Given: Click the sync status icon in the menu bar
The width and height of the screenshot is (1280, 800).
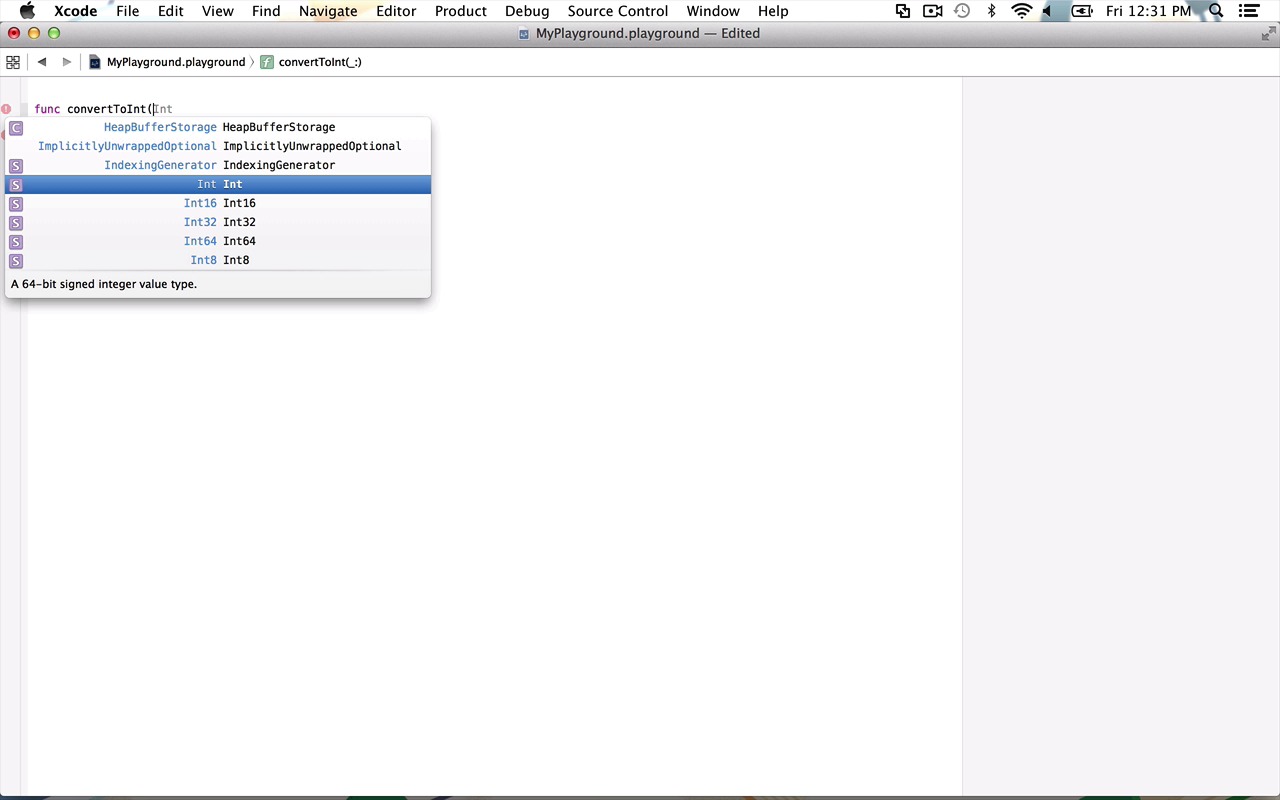Looking at the screenshot, I should (x=903, y=11).
